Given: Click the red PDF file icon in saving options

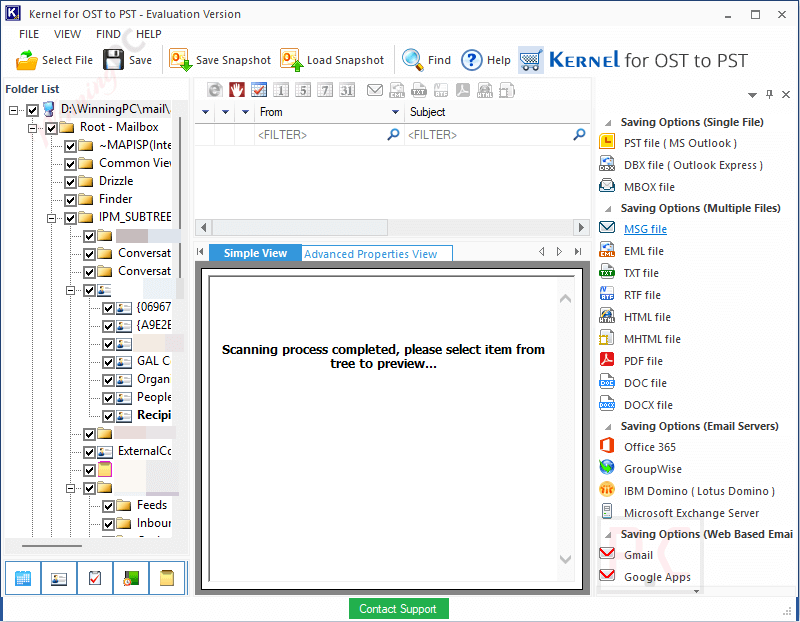Looking at the screenshot, I should [x=607, y=359].
